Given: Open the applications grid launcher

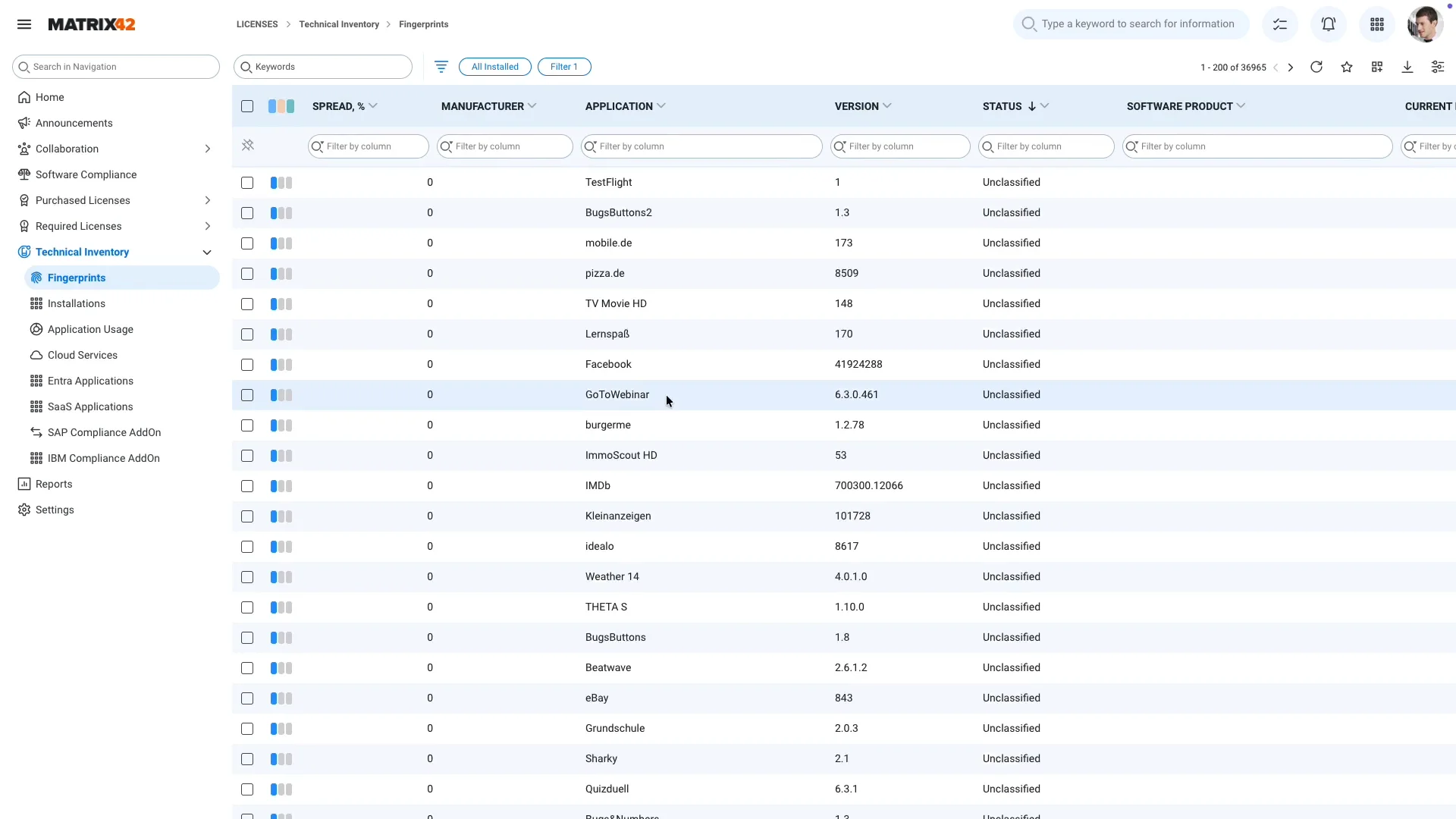Looking at the screenshot, I should tap(1377, 24).
